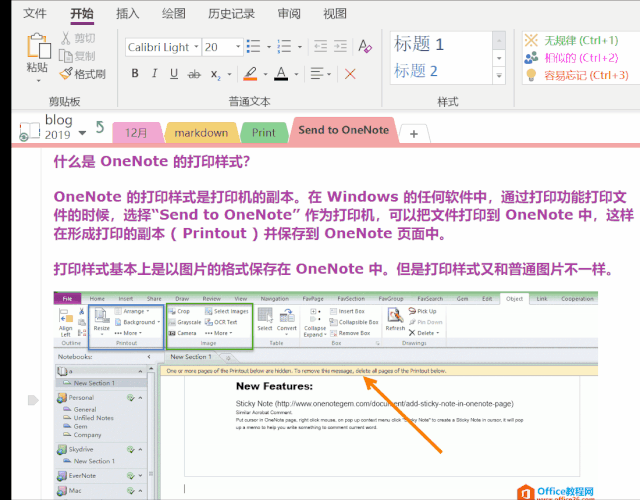
Task: Open the numbered list style dropdown
Action: 300,47
